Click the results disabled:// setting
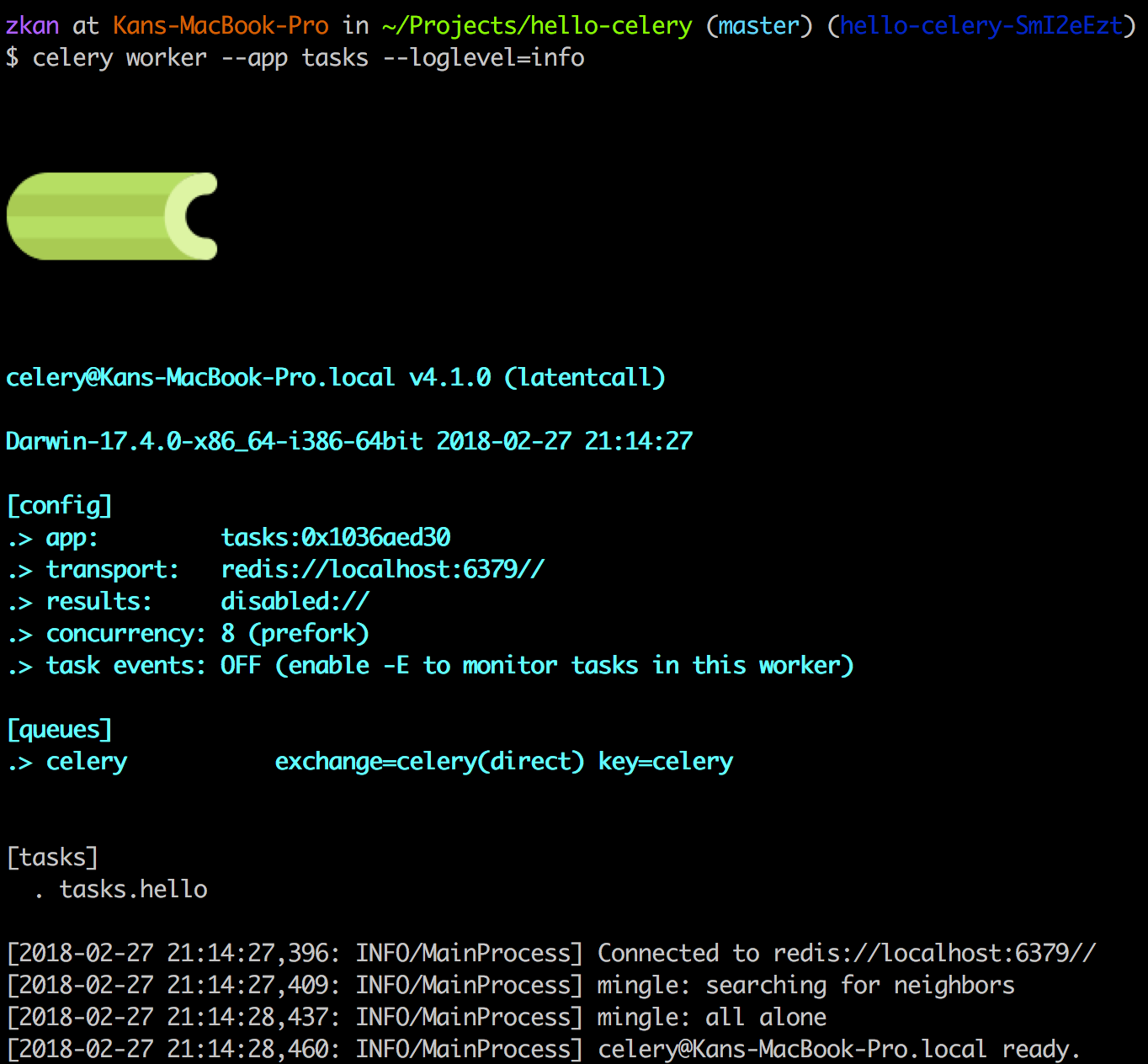Screen dimensions: 1148x1064 point(294,601)
